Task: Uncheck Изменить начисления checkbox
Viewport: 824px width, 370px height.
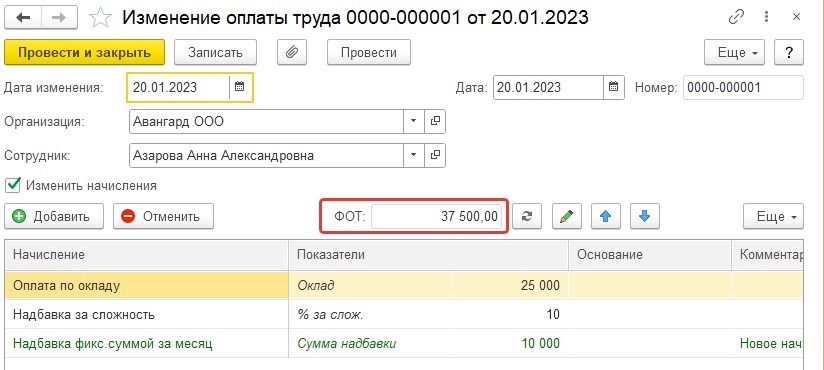Action: click(13, 185)
